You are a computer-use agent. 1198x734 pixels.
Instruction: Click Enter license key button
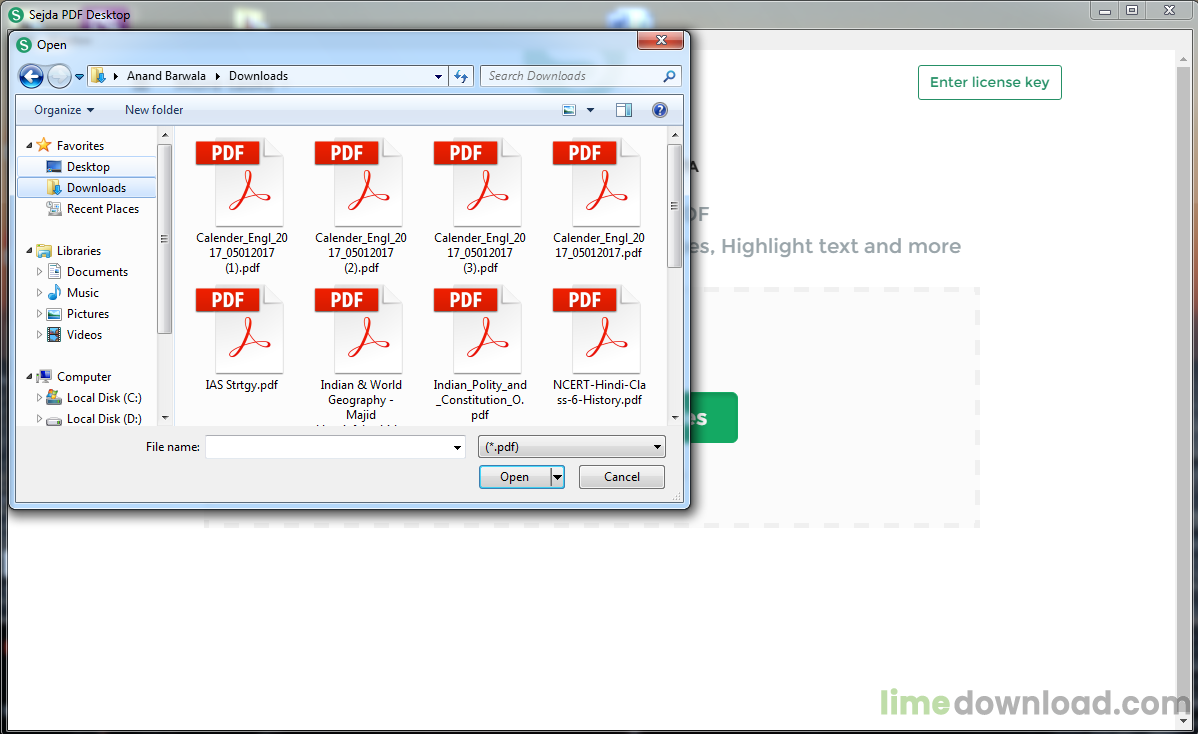pyautogui.click(x=989, y=82)
